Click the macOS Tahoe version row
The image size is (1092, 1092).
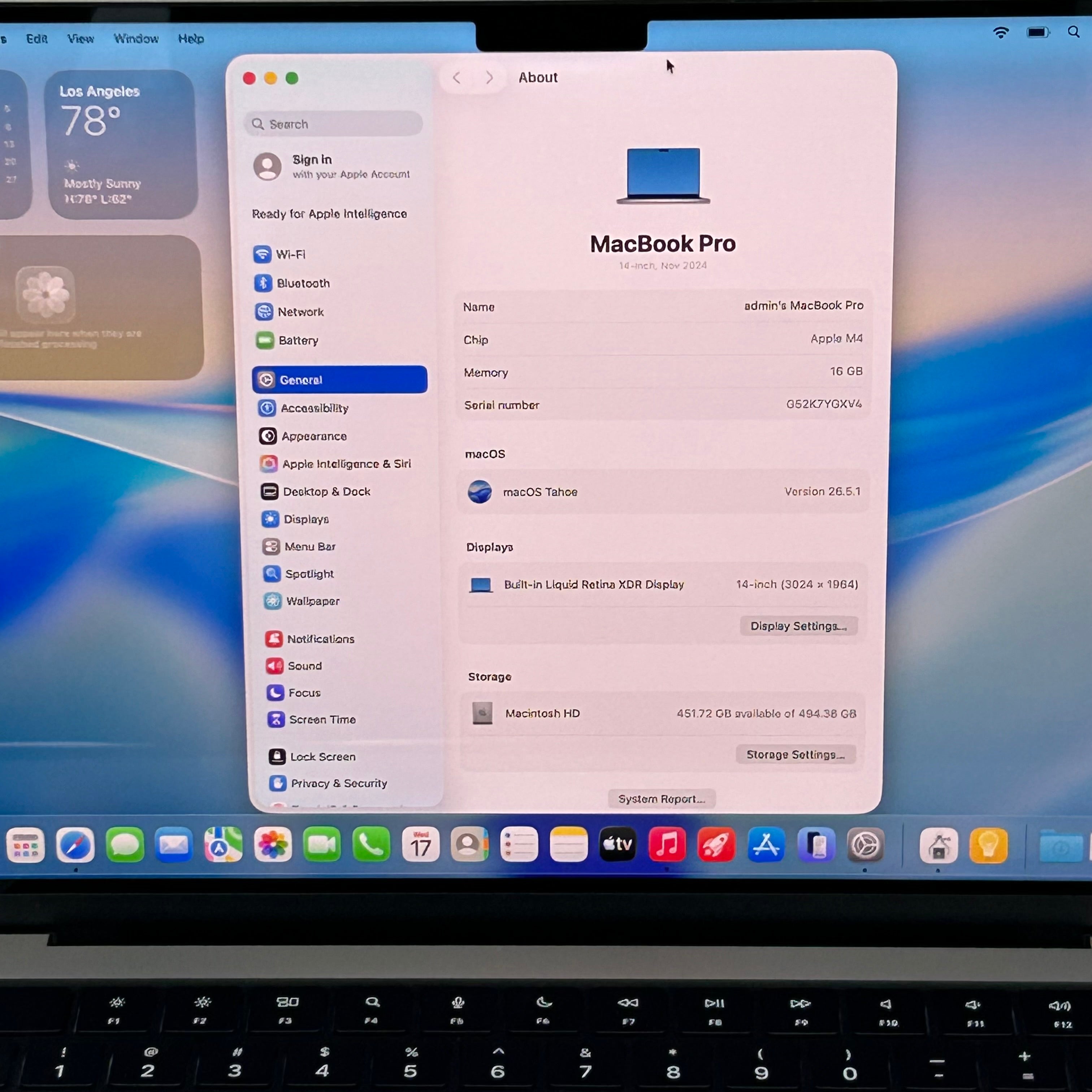point(663,492)
